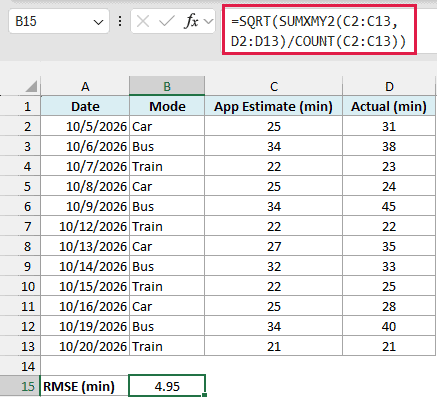Select Actual value 28

pyautogui.click(x=389, y=306)
